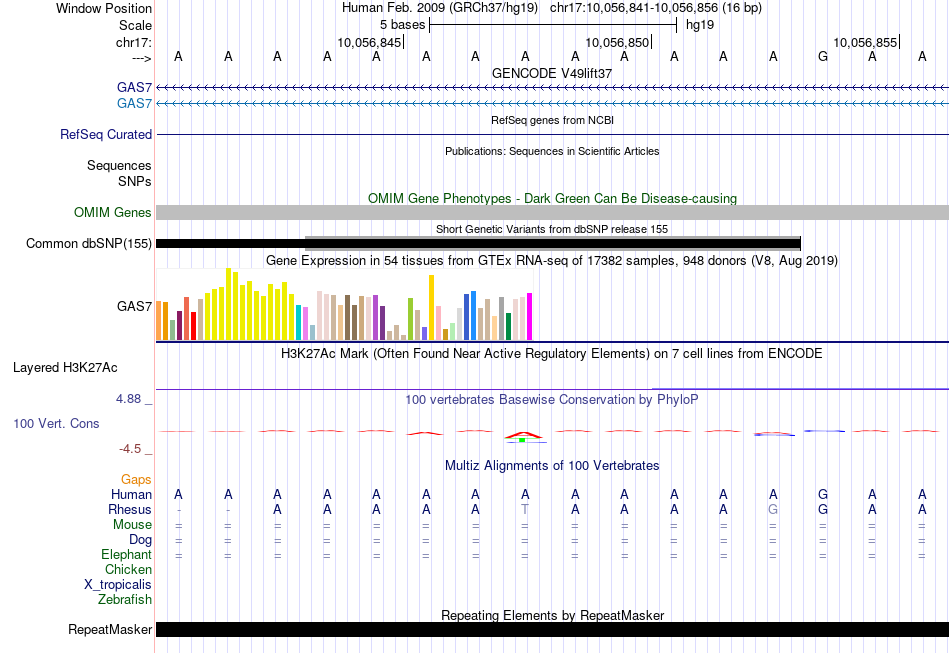The width and height of the screenshot is (950, 653).
Task: Click the -4.5 PhyloP lower scale value
Action: (x=130, y=449)
